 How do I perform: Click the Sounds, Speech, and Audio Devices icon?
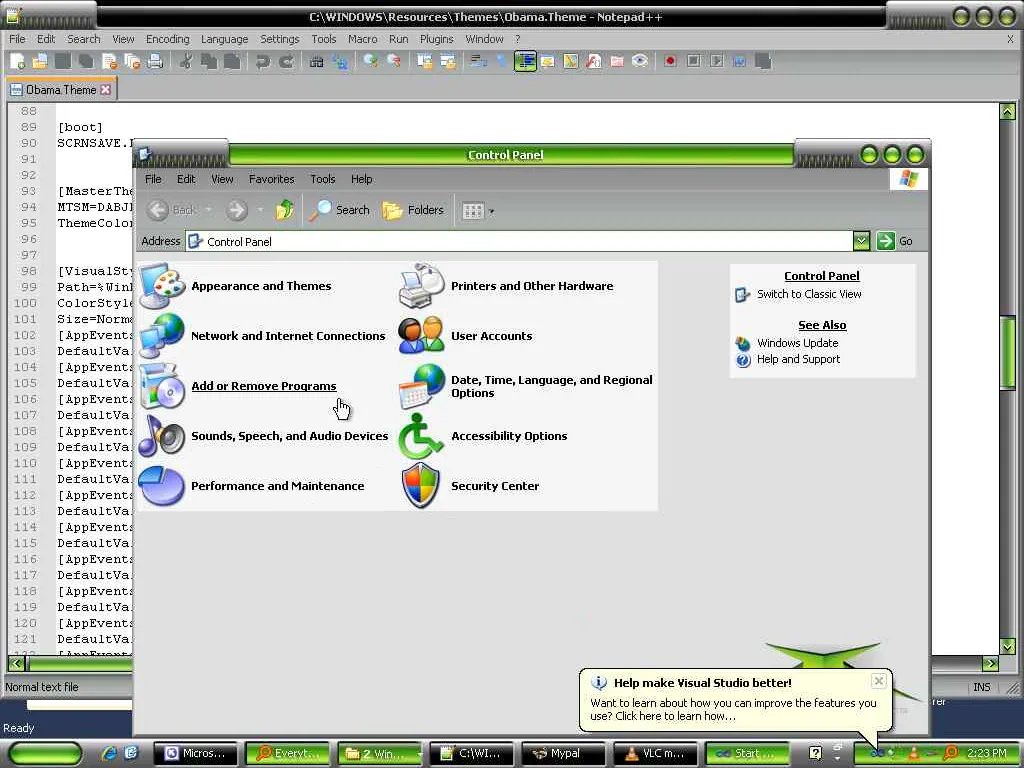tap(161, 436)
